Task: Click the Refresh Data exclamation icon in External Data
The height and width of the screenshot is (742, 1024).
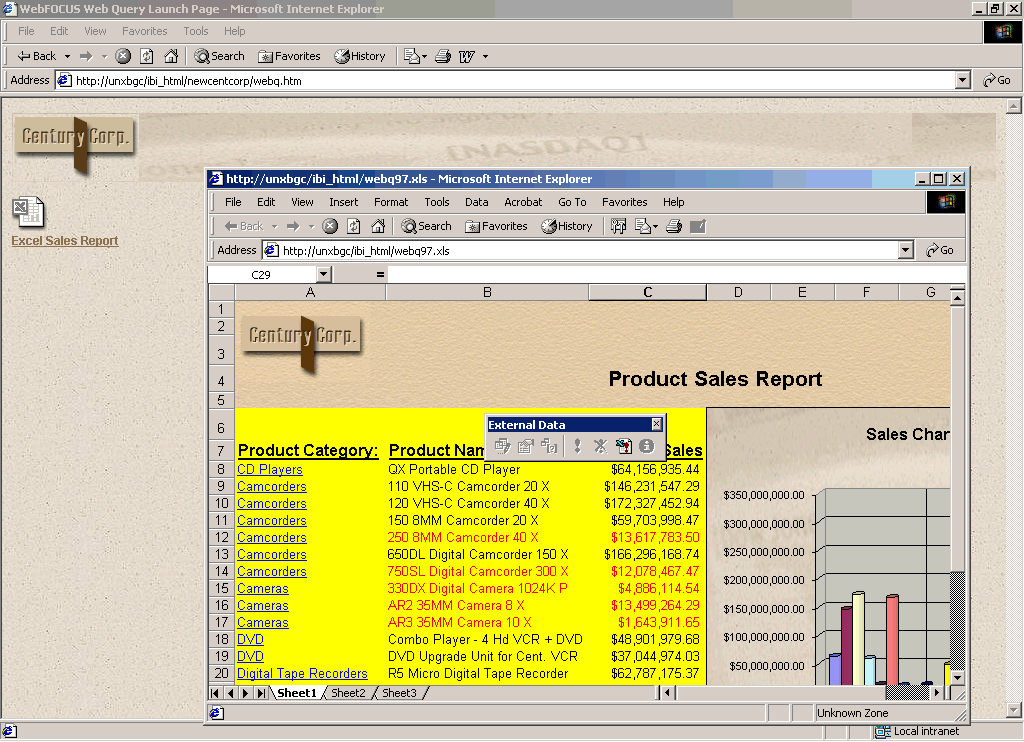Action: pos(577,446)
